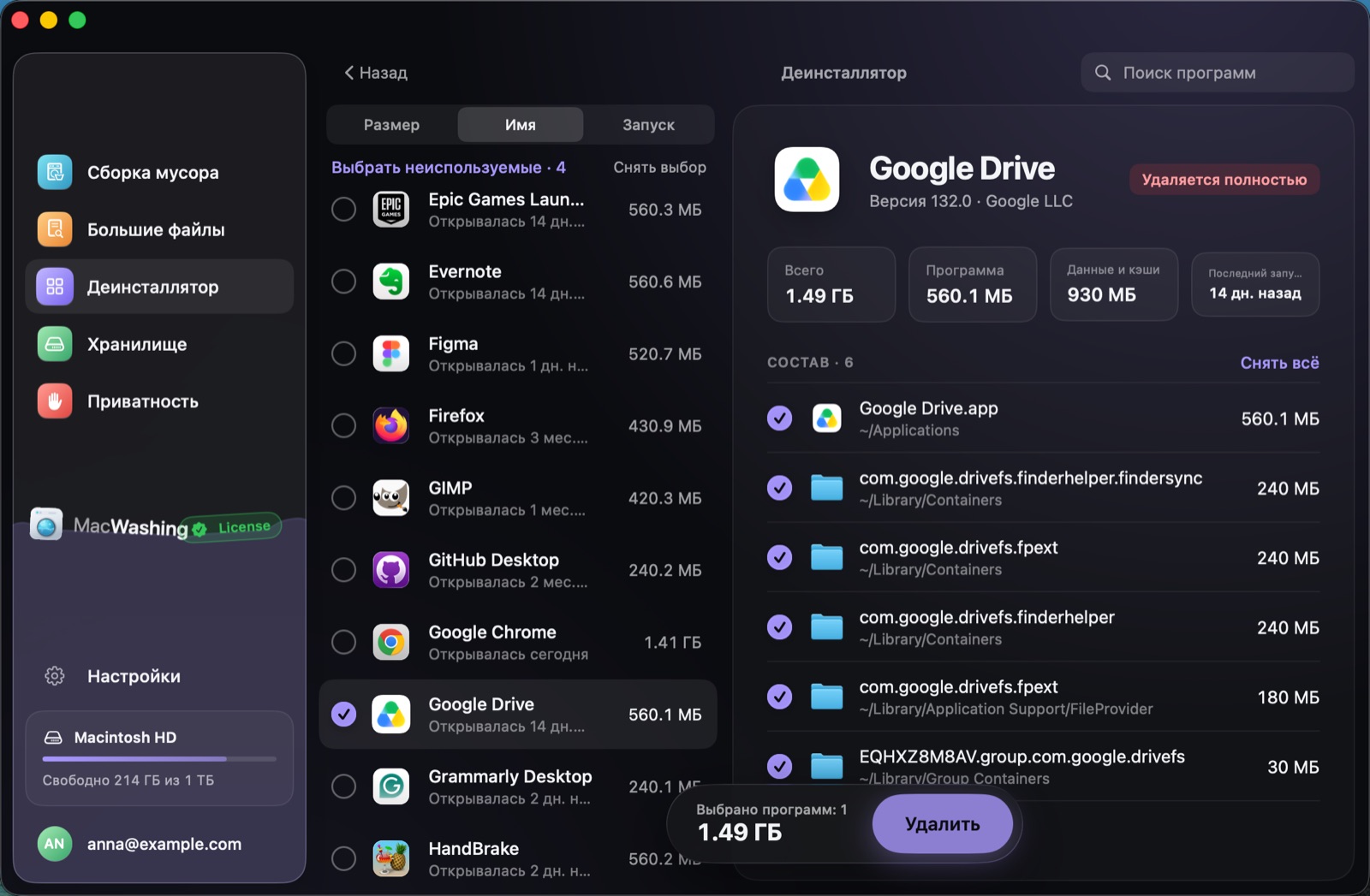Select the Хранилище storage icon
The width and height of the screenshot is (1370, 896).
[55, 344]
